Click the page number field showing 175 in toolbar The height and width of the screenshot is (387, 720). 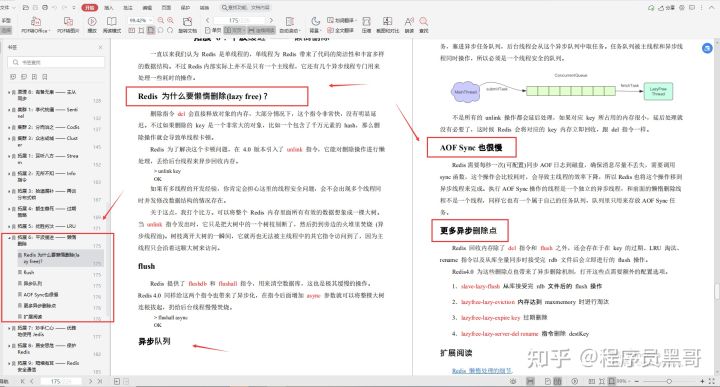[x=239, y=20]
